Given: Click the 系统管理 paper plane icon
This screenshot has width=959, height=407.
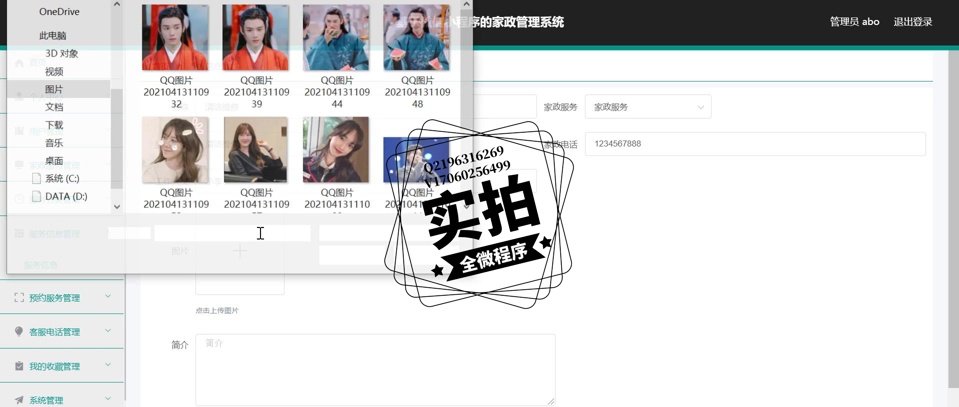Looking at the screenshot, I should (19, 400).
